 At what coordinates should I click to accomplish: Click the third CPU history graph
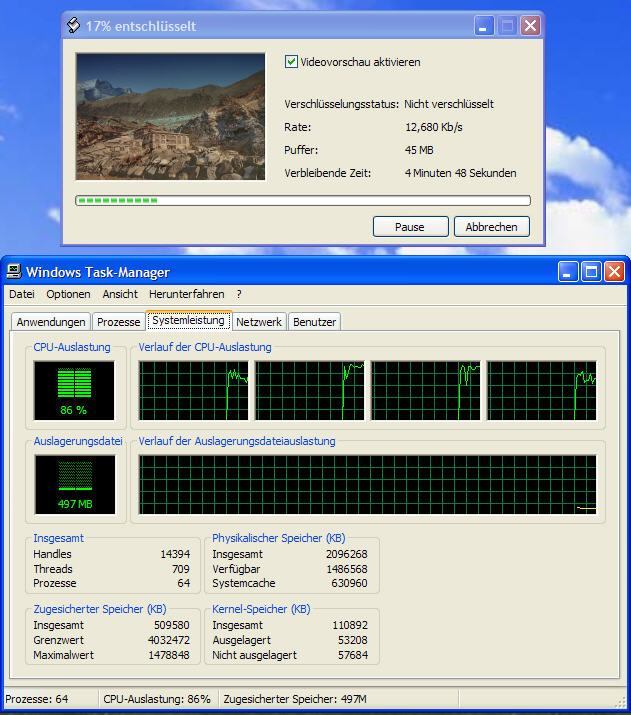(x=426, y=391)
